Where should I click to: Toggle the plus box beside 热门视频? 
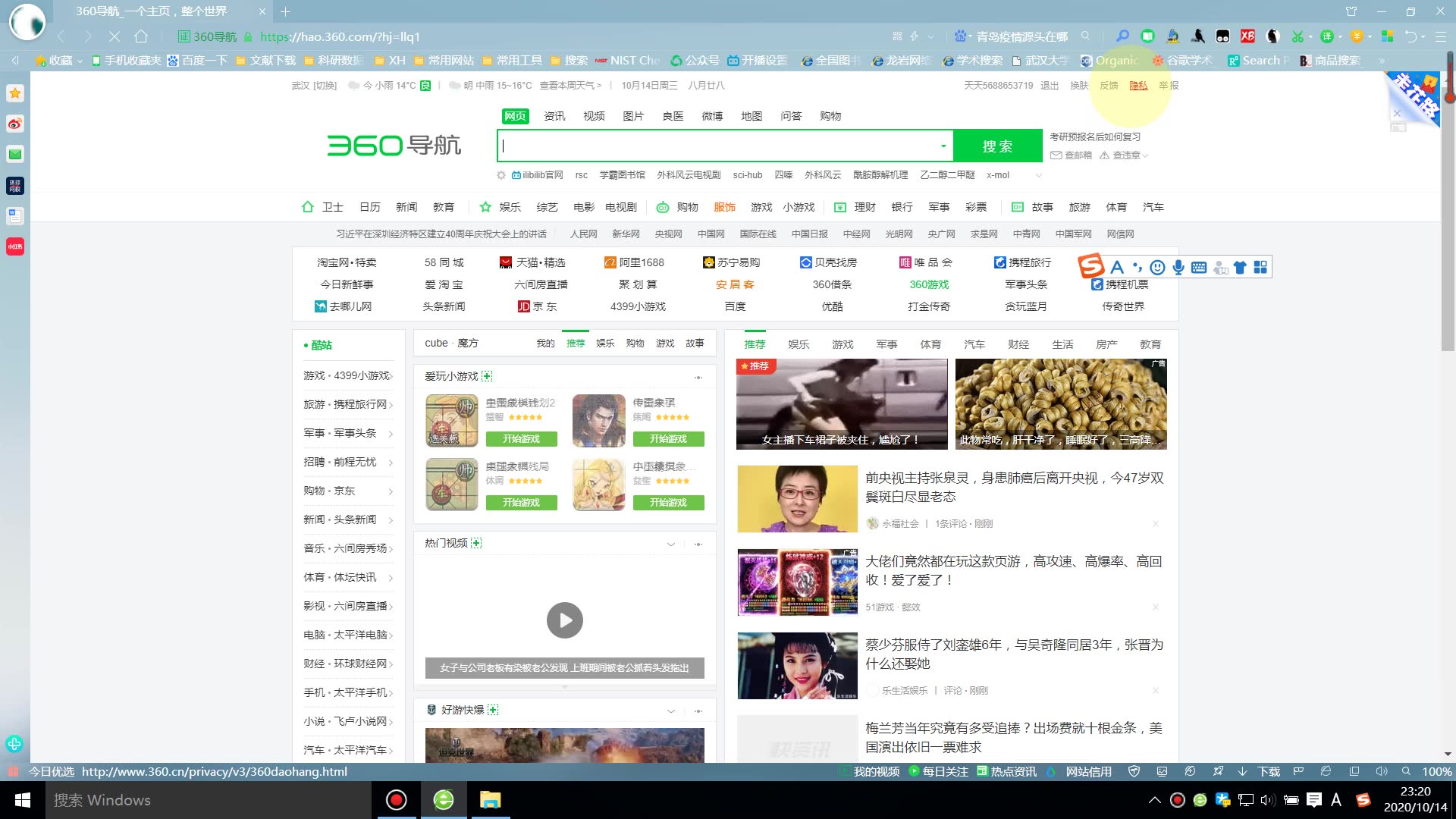(x=476, y=543)
